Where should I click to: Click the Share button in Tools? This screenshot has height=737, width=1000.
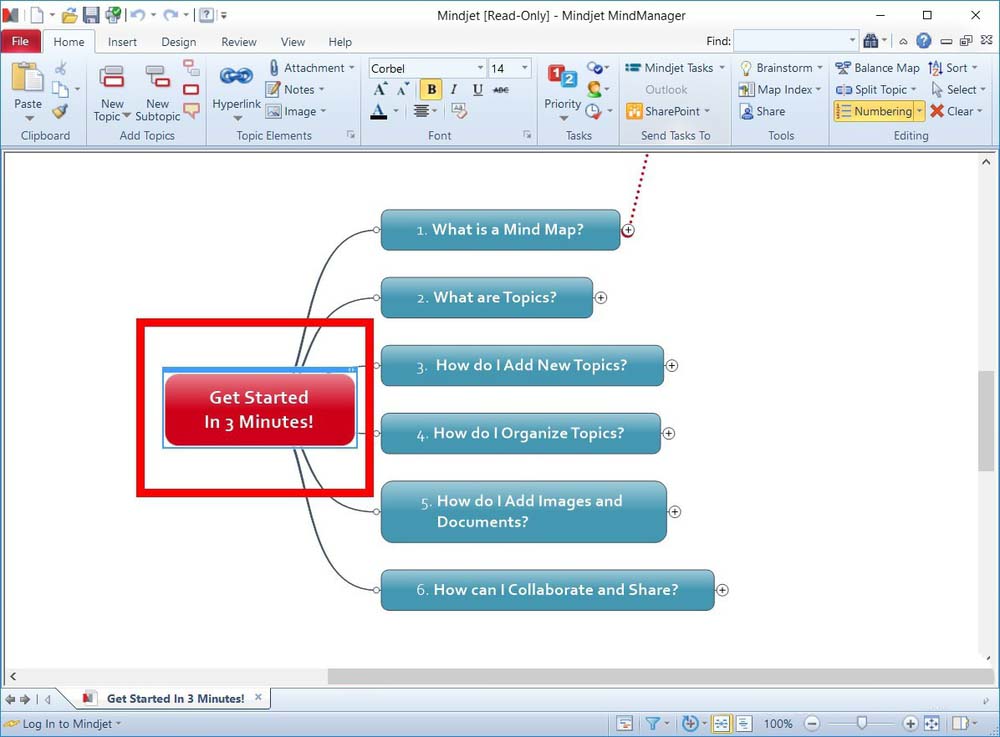click(x=762, y=111)
